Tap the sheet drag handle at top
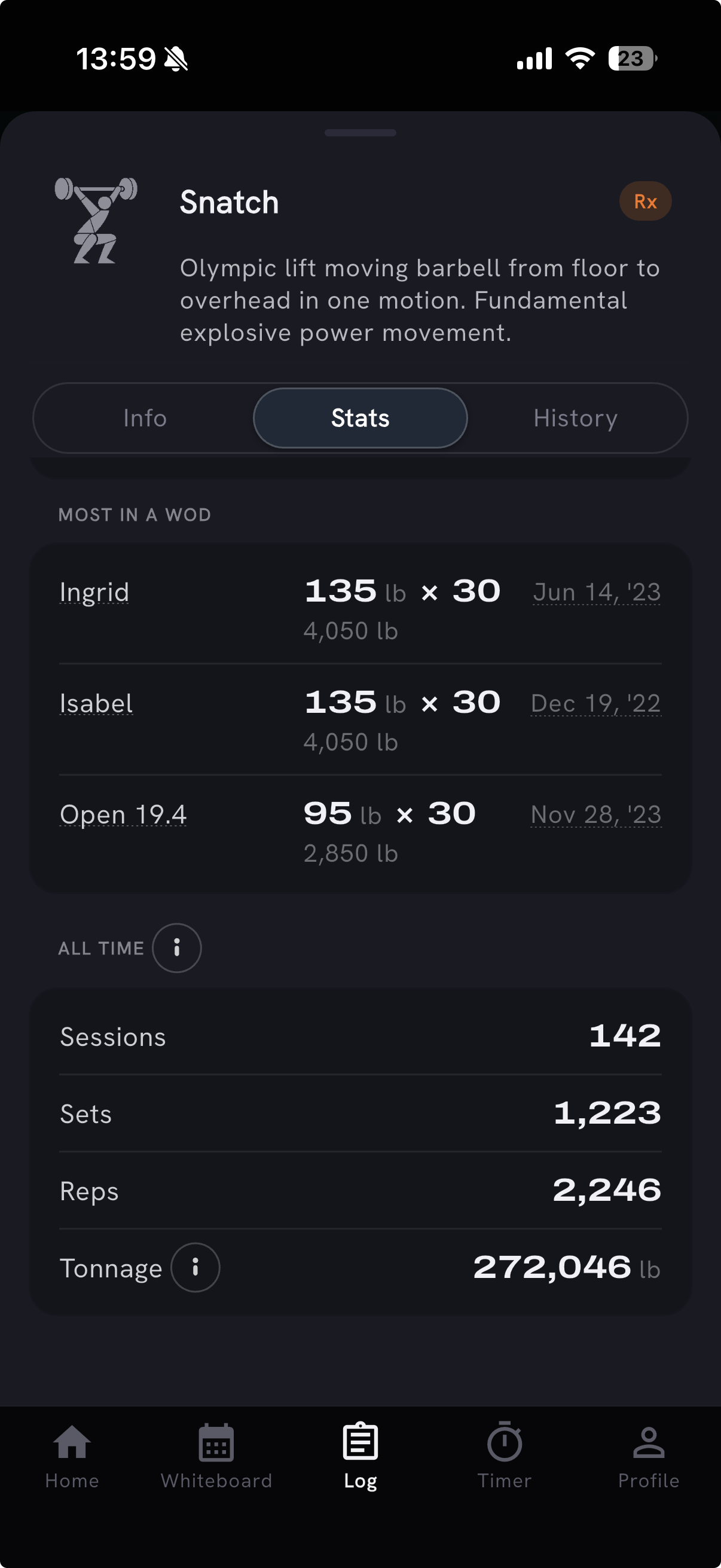 tap(360, 133)
